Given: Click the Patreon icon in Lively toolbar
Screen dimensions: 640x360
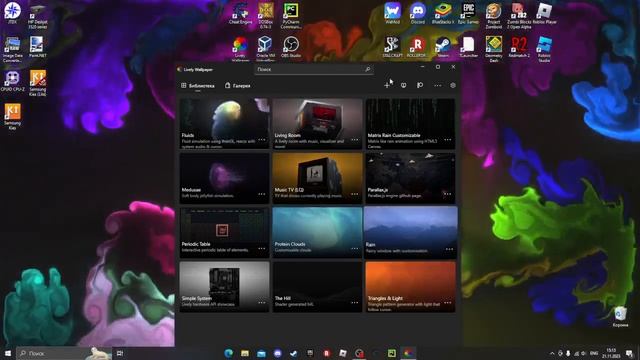Looking at the screenshot, I should [x=420, y=85].
